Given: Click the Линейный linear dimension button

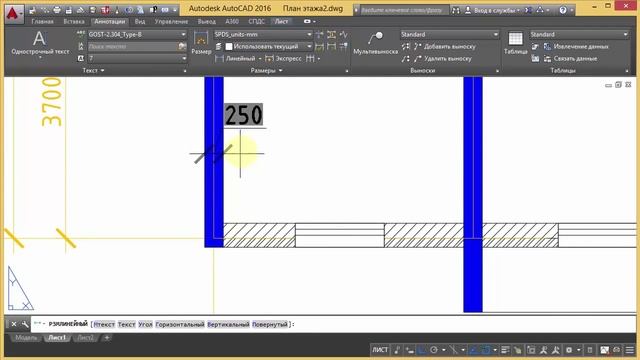Looking at the screenshot, I should coord(236,59).
